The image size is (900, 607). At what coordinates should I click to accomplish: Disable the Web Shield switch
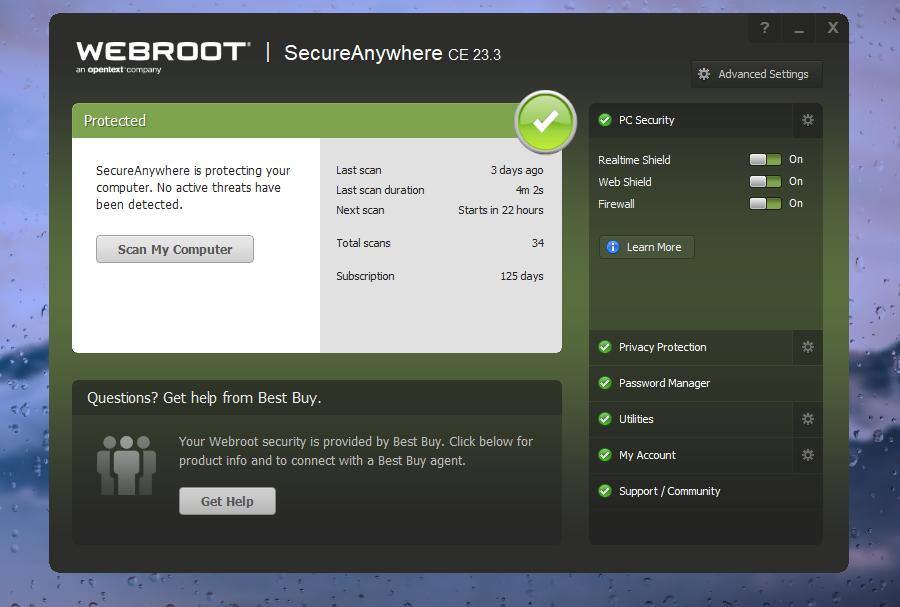765,181
